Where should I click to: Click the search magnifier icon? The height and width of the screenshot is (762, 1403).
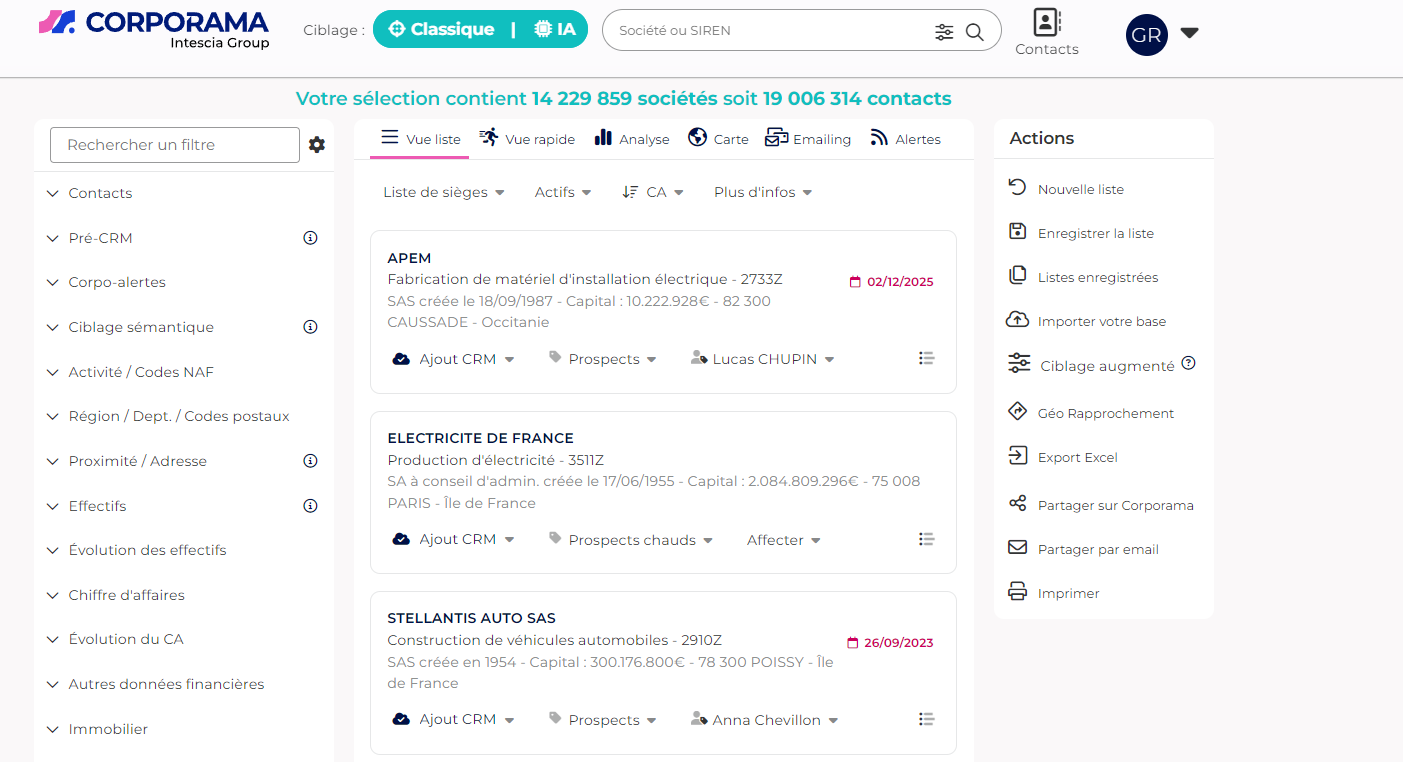(x=975, y=32)
